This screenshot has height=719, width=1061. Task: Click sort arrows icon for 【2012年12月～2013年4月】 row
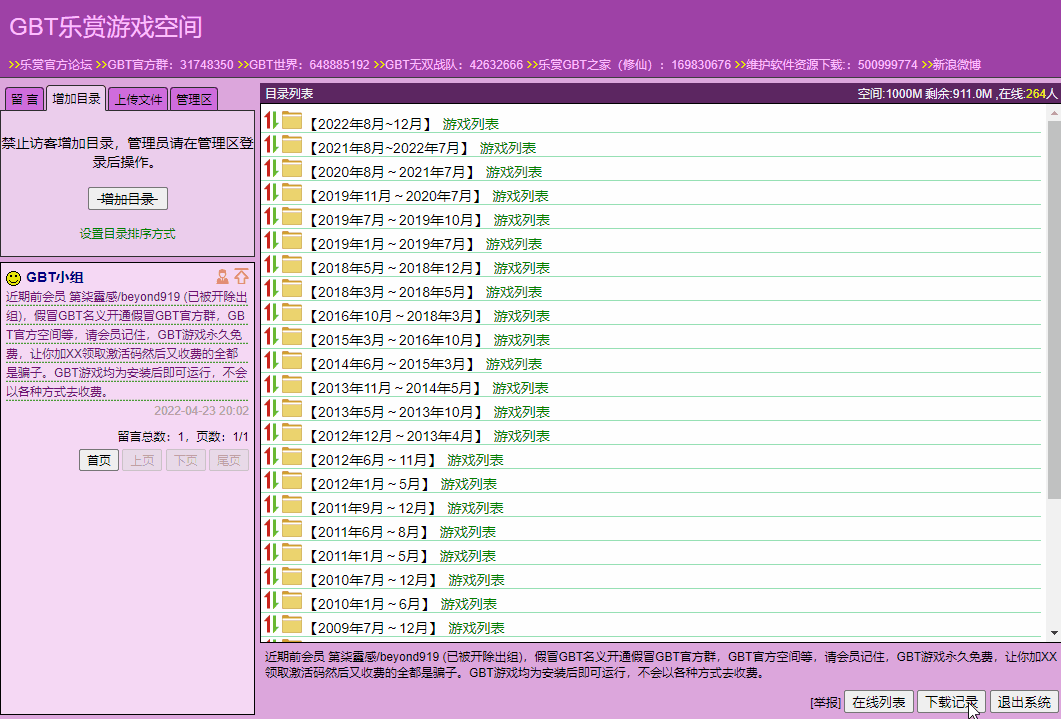[271, 432]
